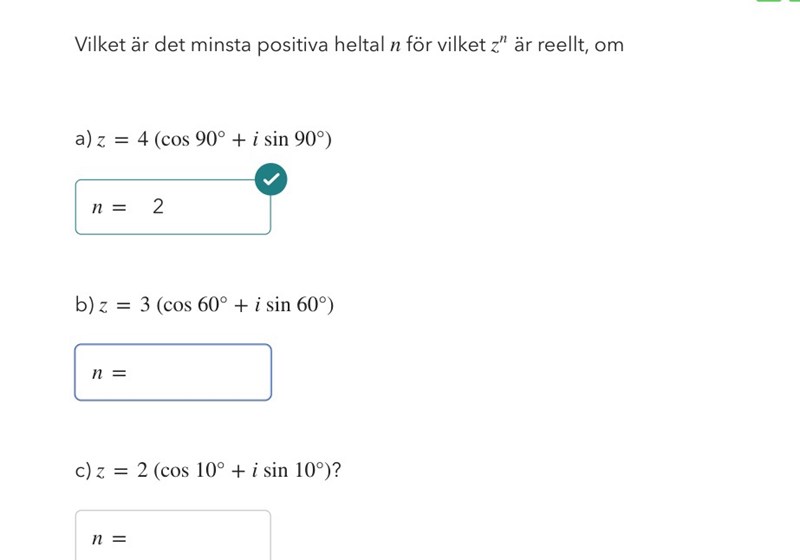The image size is (800, 560).
Task: Click the 'a)' part label
Action: coord(83,139)
